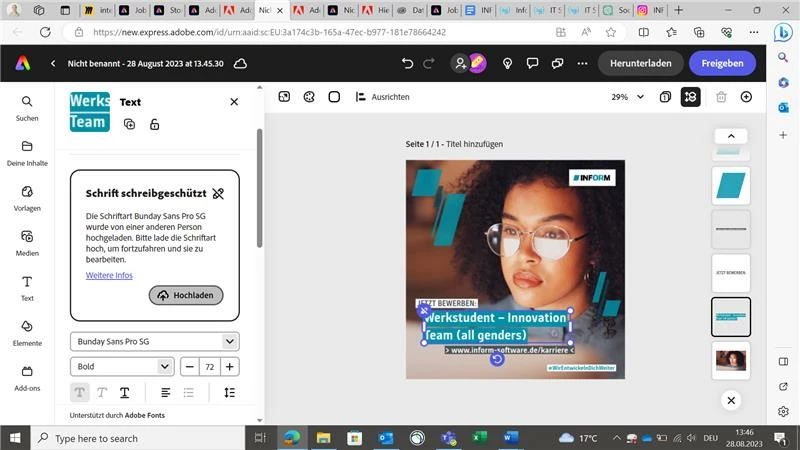Select the www.inform-software.de/karriere text on canvas
Image resolution: width=800 pixels, height=450 pixels.
pyautogui.click(x=509, y=350)
